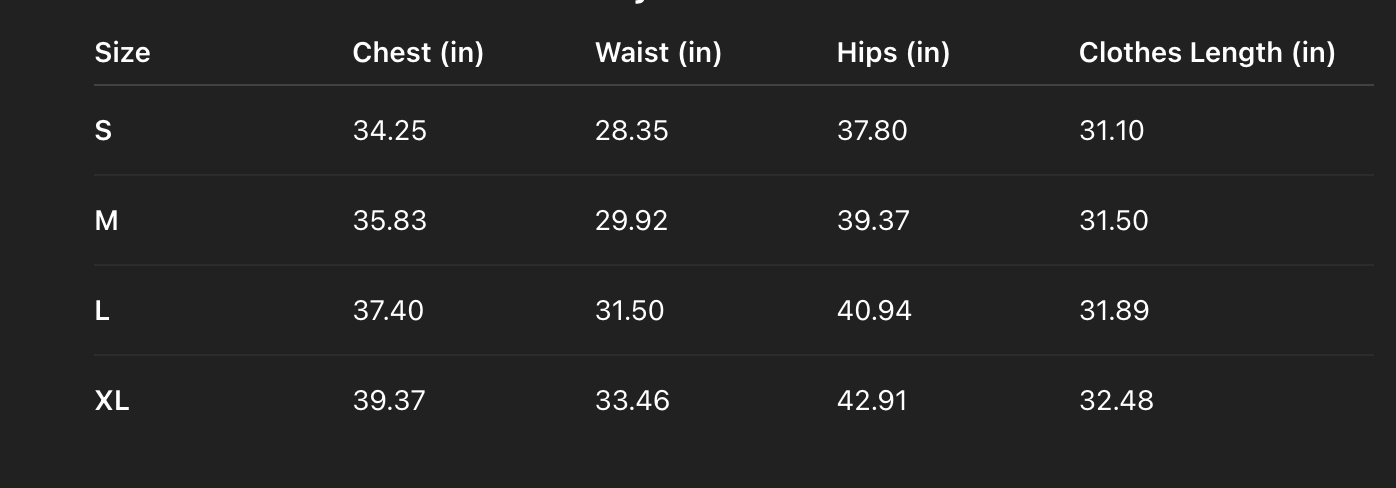Click waist value 28.35 in S row

point(631,131)
